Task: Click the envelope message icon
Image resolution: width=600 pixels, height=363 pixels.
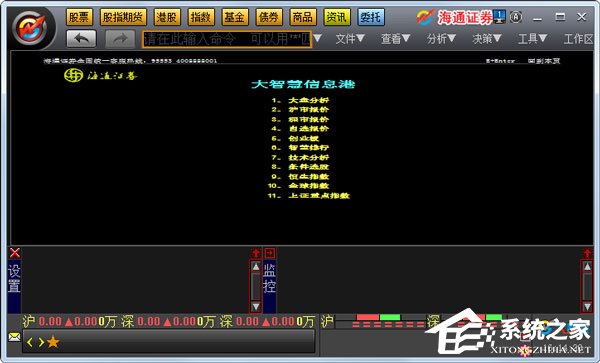Action: 14,337
